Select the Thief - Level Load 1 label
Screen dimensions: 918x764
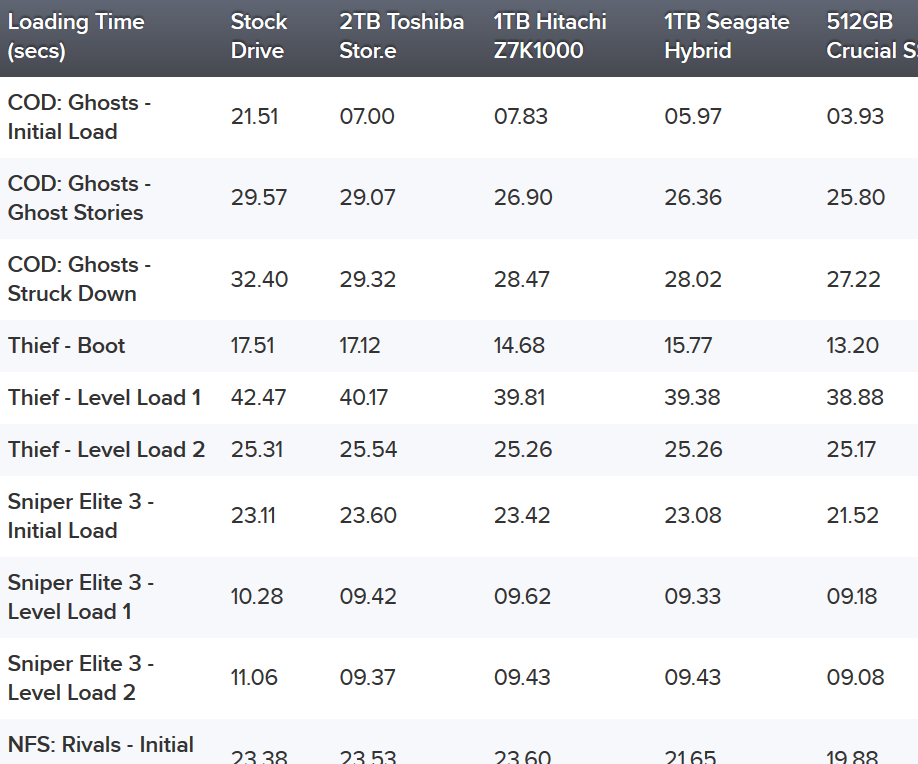pyautogui.click(x=104, y=398)
